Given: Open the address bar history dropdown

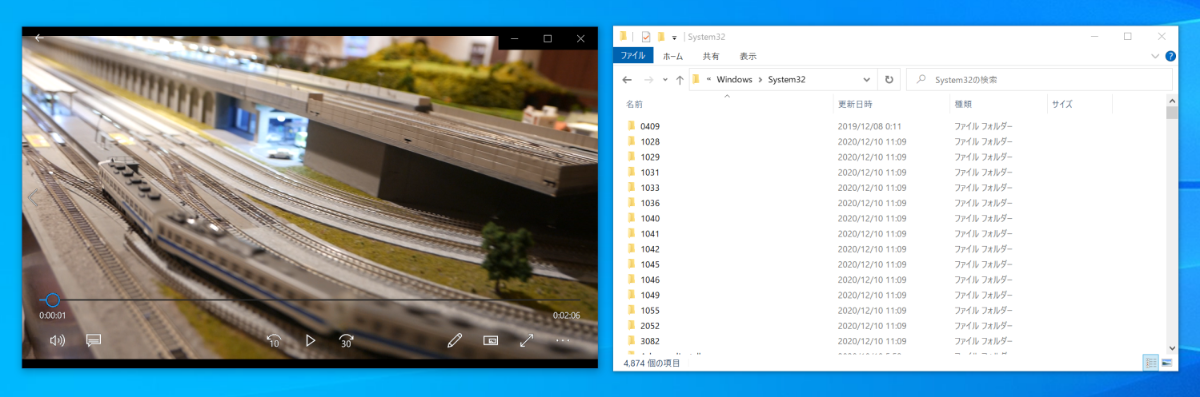Looking at the screenshot, I should click(867, 79).
